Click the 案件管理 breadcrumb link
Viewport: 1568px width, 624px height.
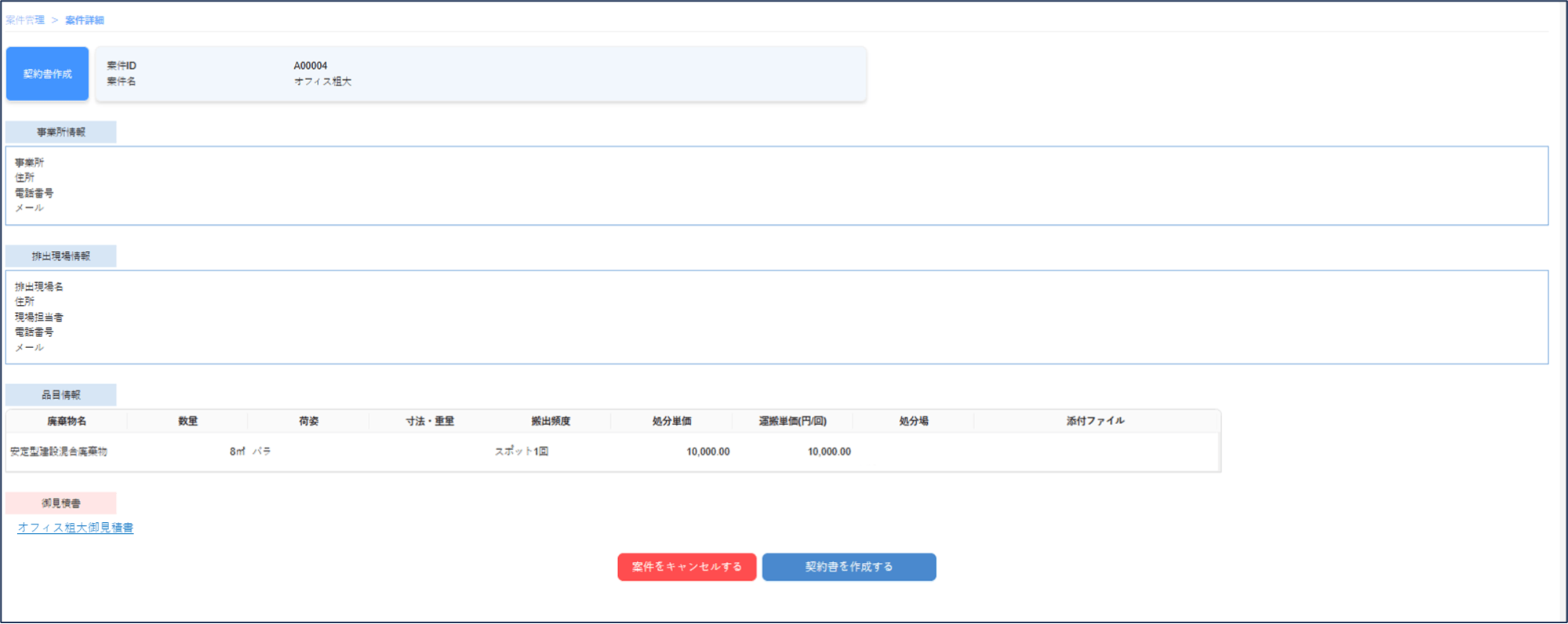(x=25, y=20)
